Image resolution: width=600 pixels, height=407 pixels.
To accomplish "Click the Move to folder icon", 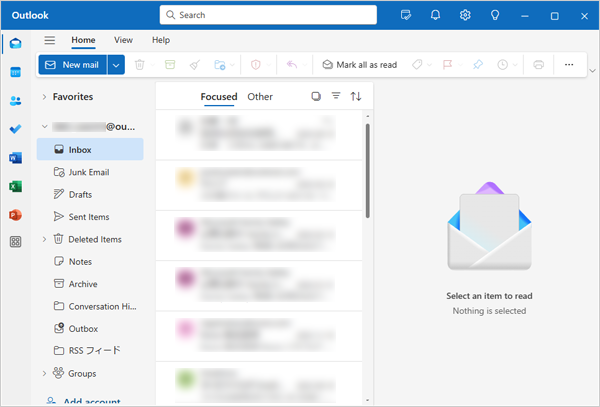I will click(x=220, y=65).
